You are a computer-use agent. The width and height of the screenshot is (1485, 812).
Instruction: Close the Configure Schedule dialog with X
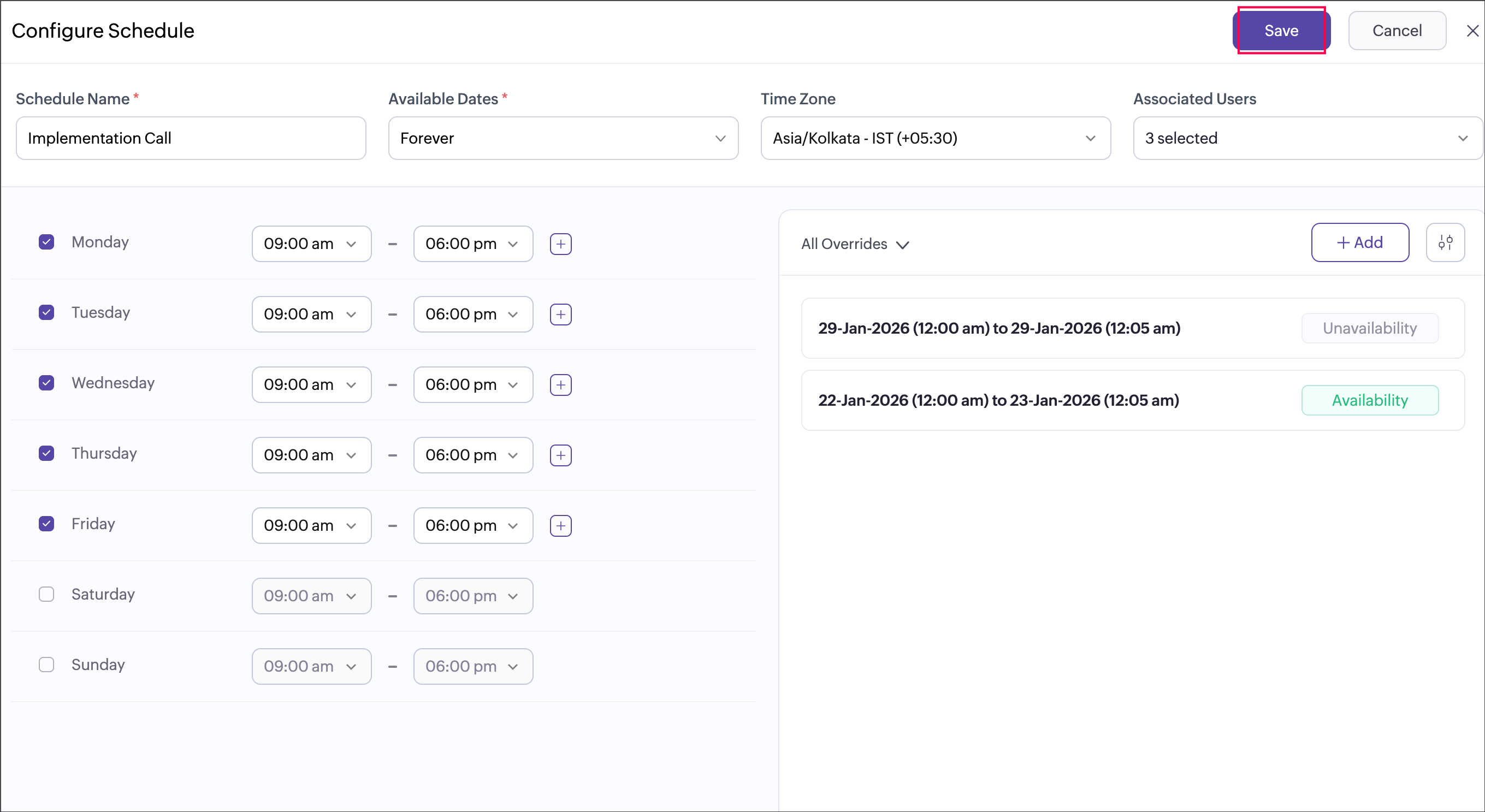(1472, 31)
